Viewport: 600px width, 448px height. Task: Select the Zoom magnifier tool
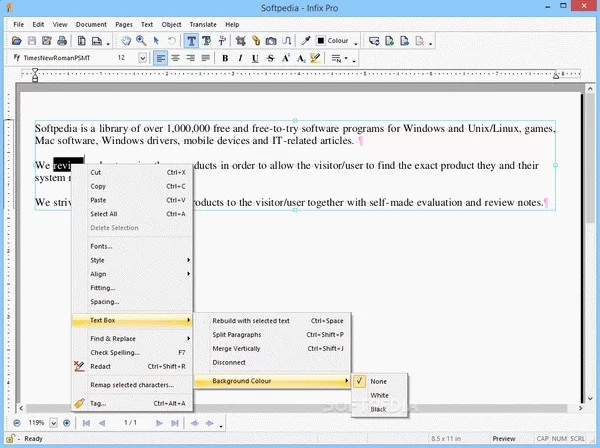pos(141,41)
